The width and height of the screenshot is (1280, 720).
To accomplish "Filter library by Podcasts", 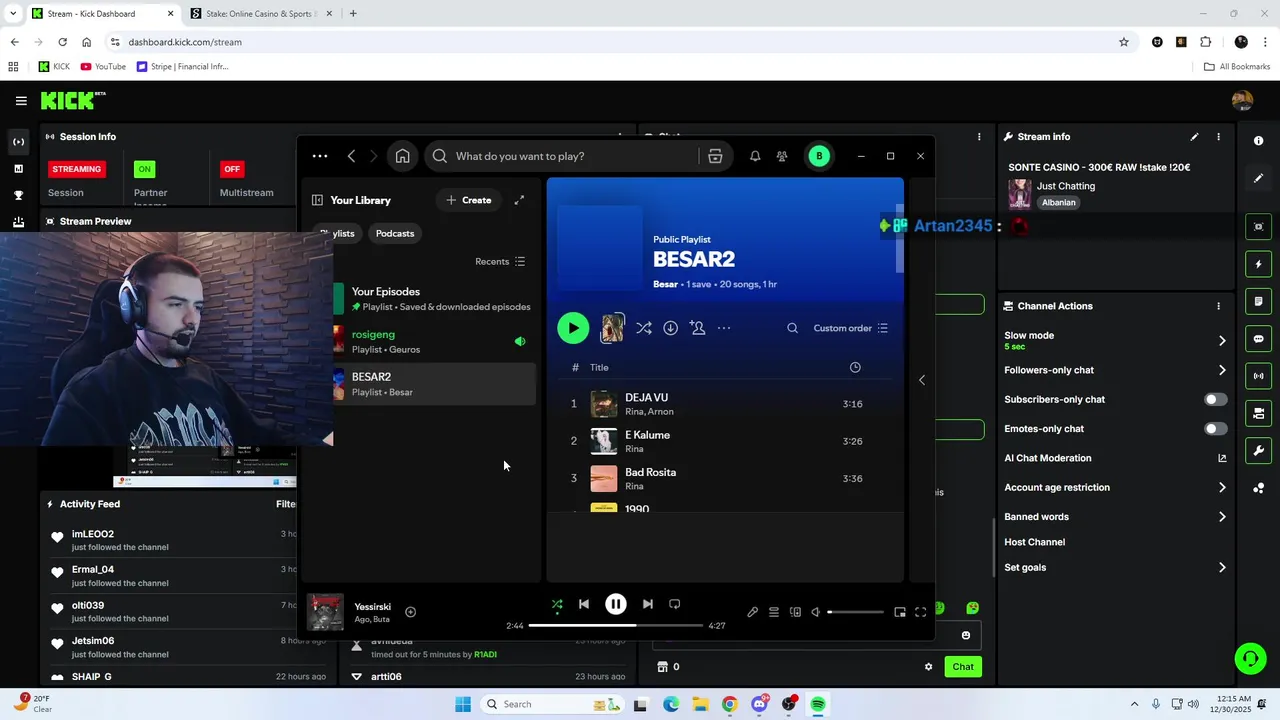I will [x=395, y=233].
